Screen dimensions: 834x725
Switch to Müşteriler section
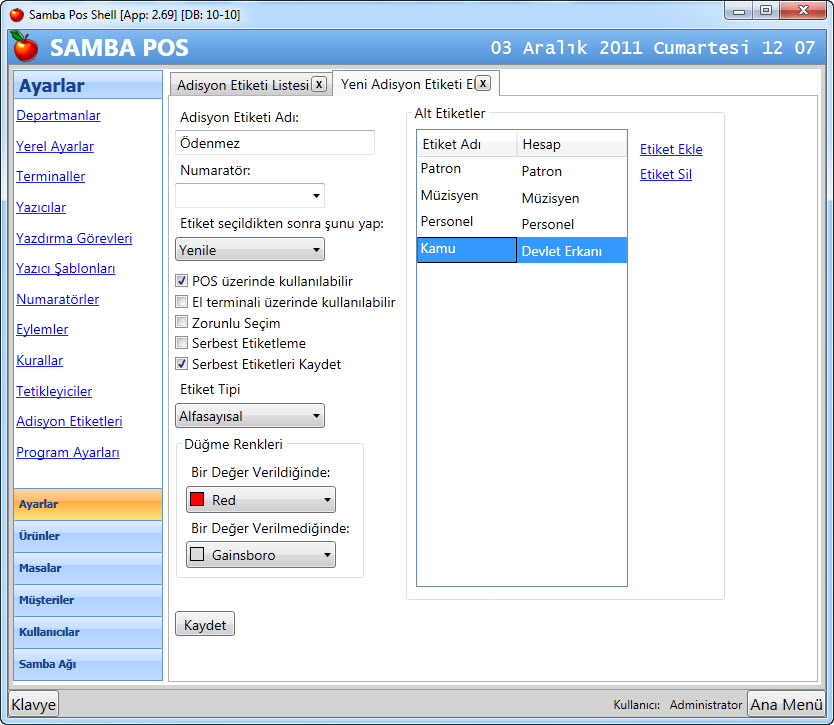tap(88, 600)
